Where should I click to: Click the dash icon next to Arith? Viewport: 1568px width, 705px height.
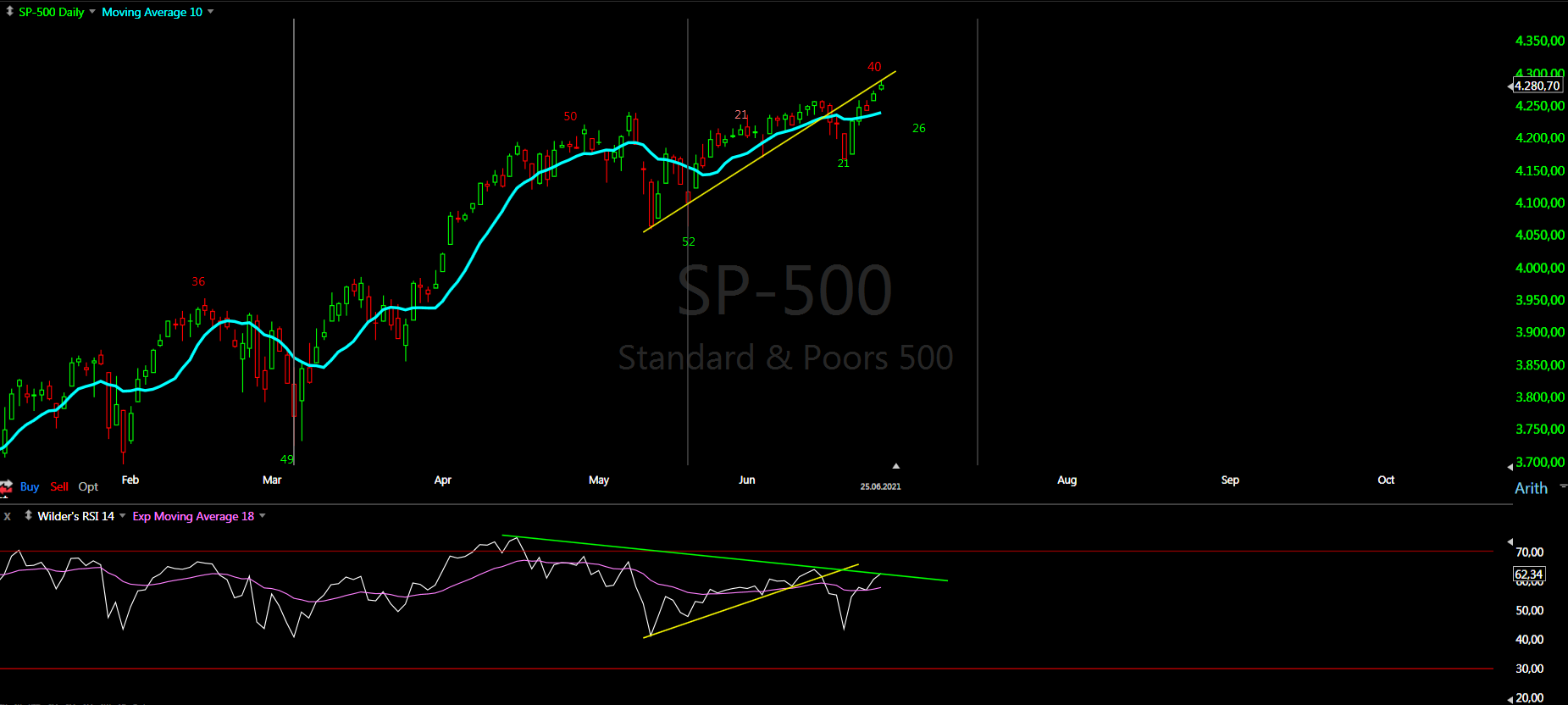click(1563, 486)
